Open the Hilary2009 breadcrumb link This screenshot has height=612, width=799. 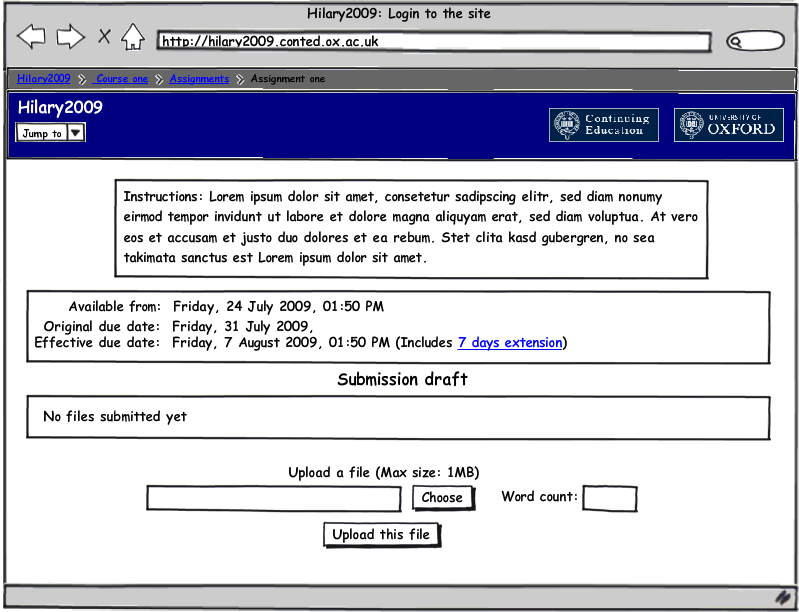coord(44,79)
